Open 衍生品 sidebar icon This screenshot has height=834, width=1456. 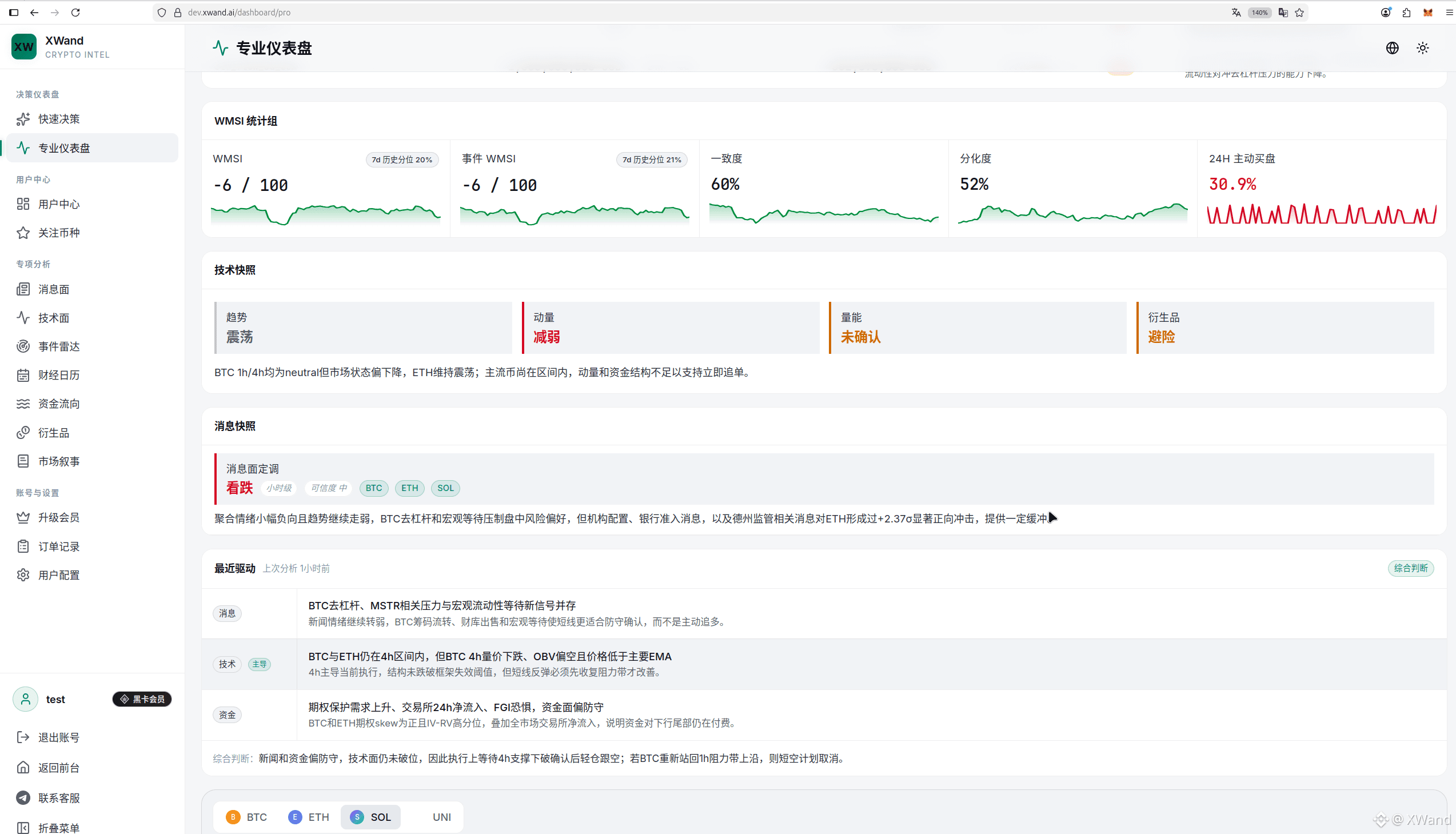23,433
